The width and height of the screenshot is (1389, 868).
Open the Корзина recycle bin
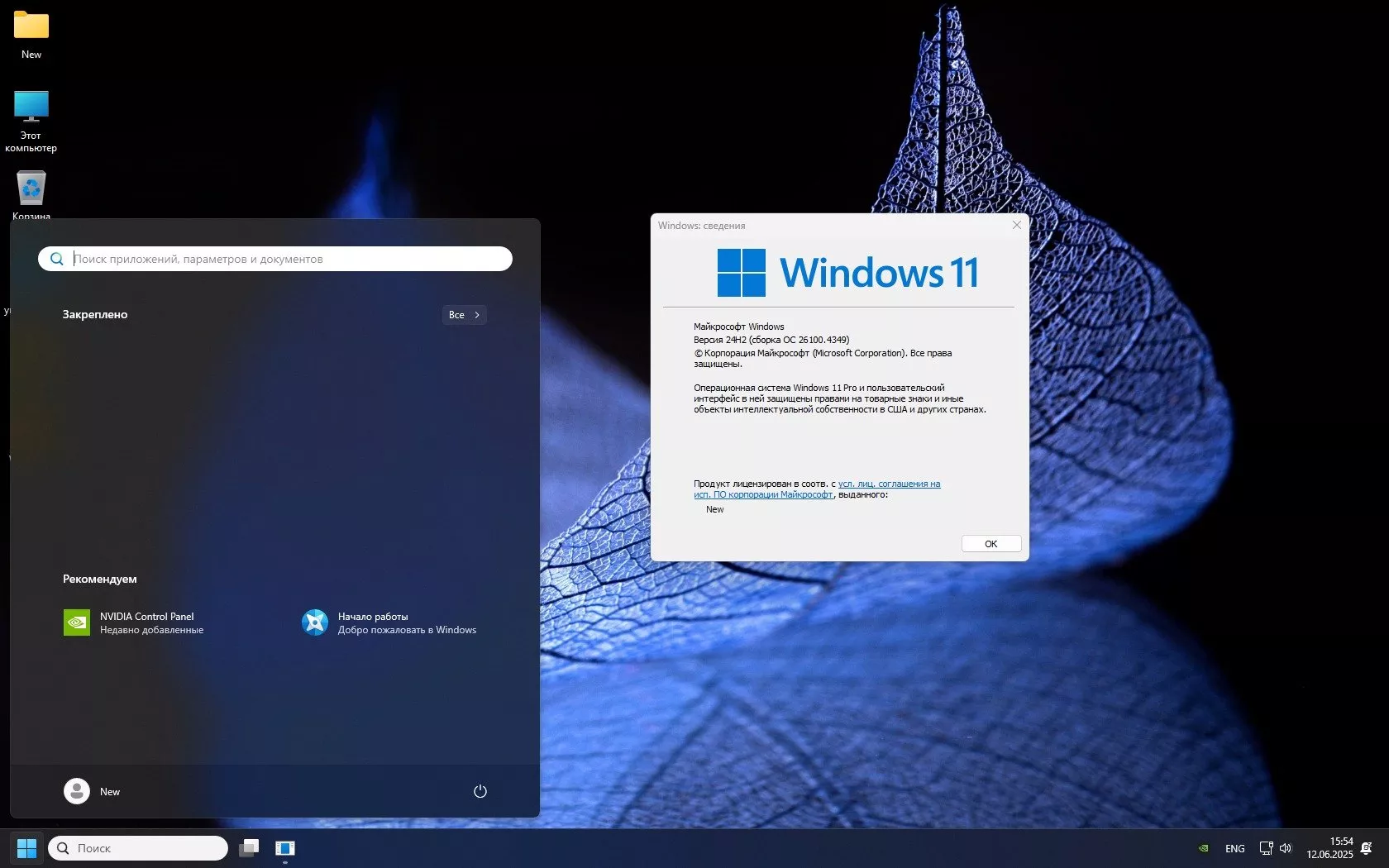(x=31, y=188)
